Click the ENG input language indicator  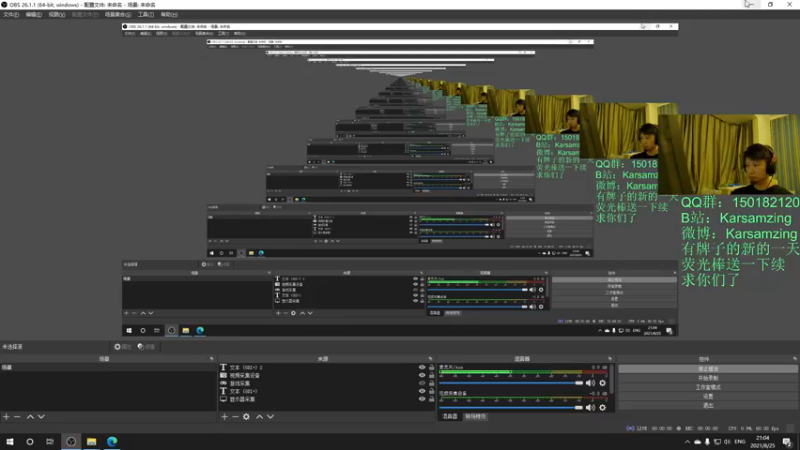740,442
